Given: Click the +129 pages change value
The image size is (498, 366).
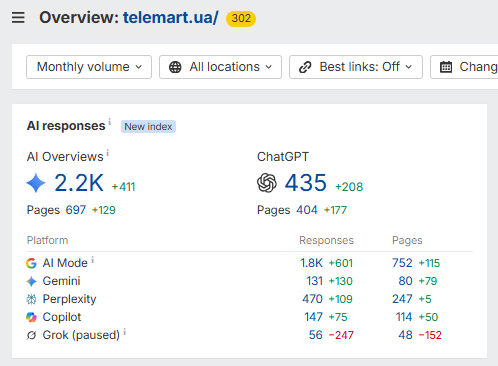Looking at the screenshot, I should (x=104, y=210).
